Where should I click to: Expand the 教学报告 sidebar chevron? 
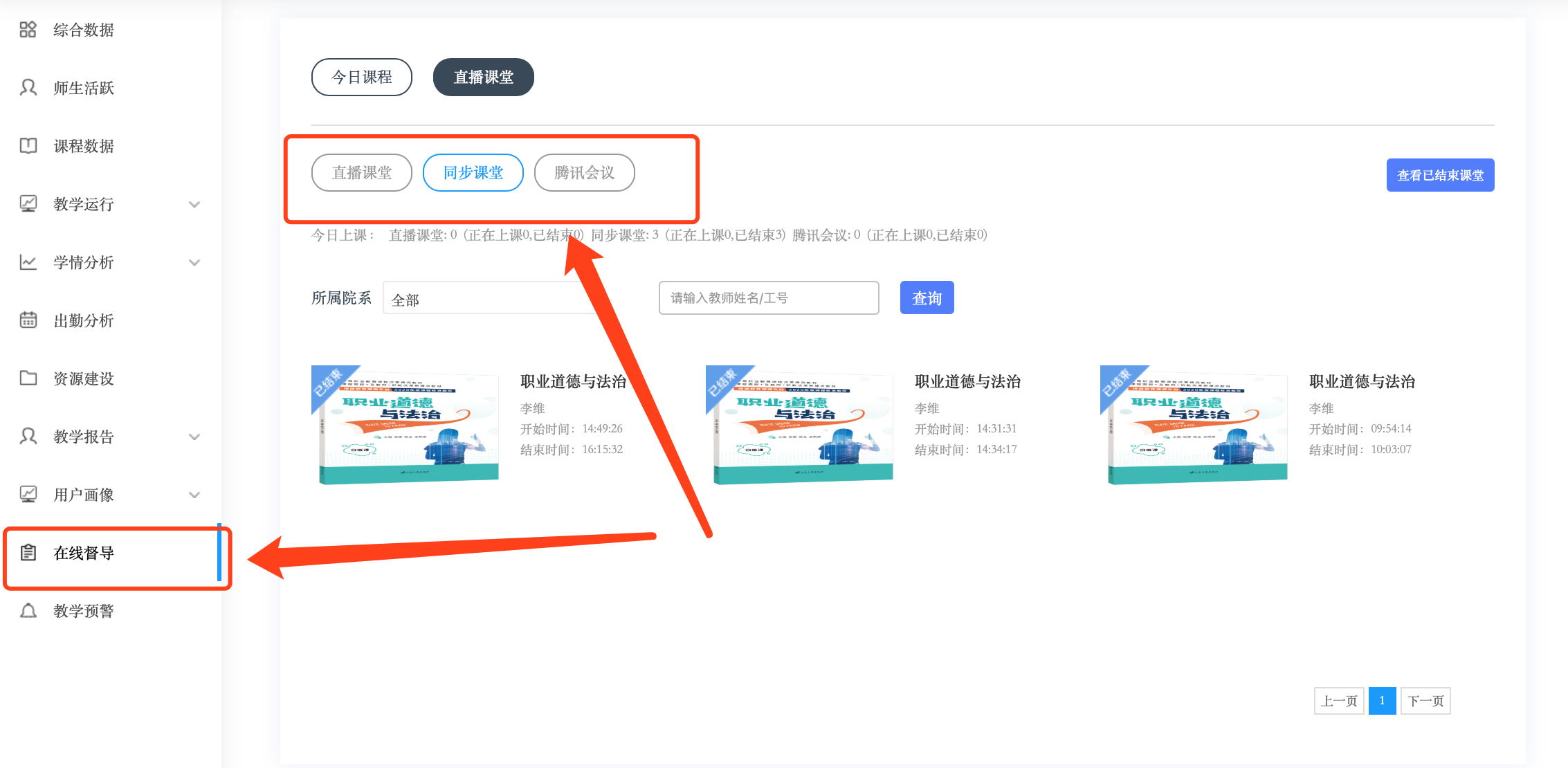pos(194,437)
